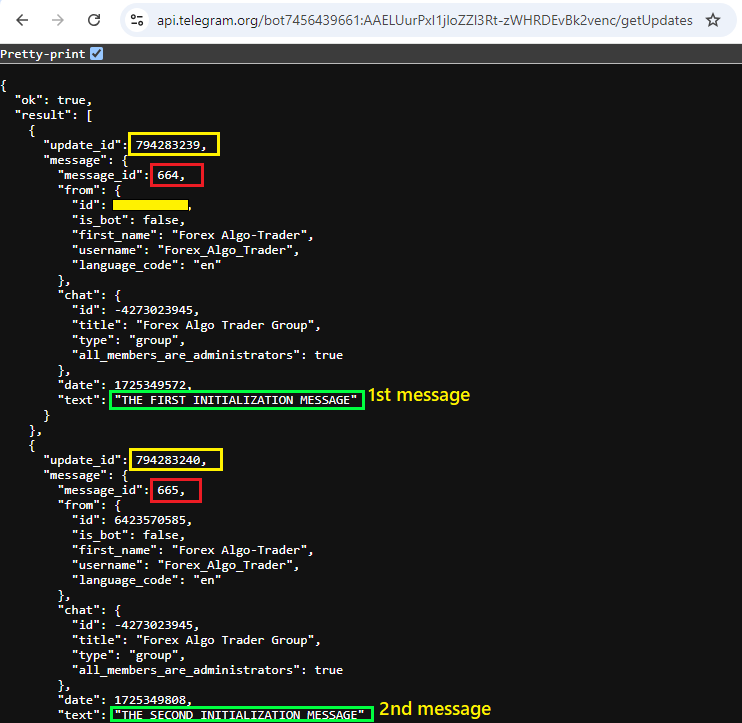
Task: Click the browser Forward arrow
Action: [58, 20]
